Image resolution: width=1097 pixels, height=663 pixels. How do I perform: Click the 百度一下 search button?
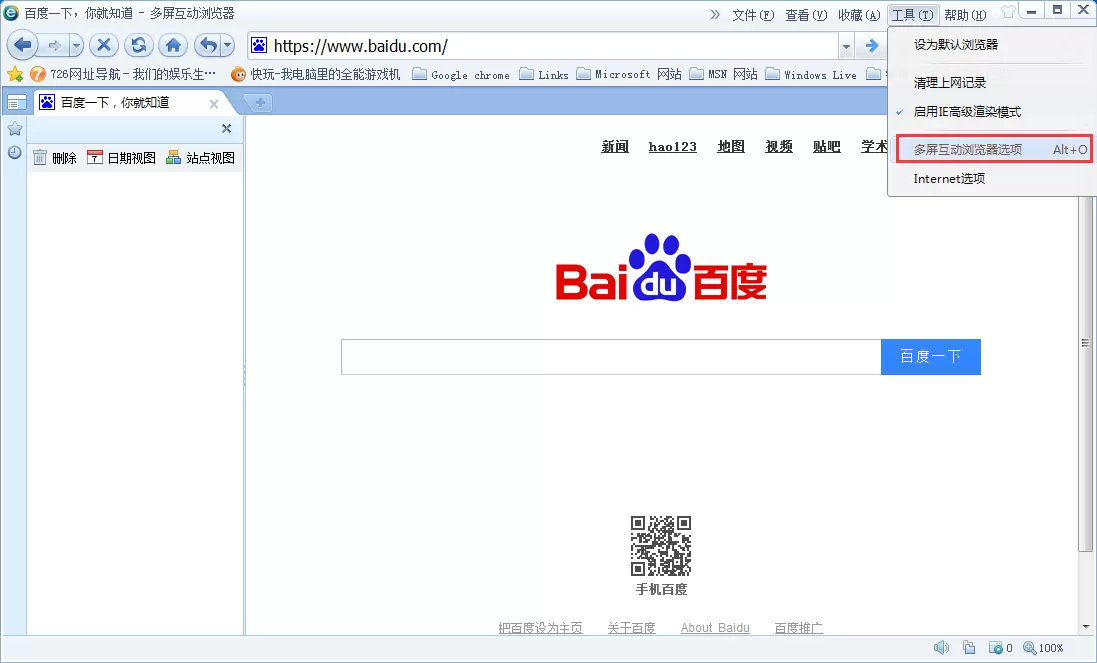point(930,357)
